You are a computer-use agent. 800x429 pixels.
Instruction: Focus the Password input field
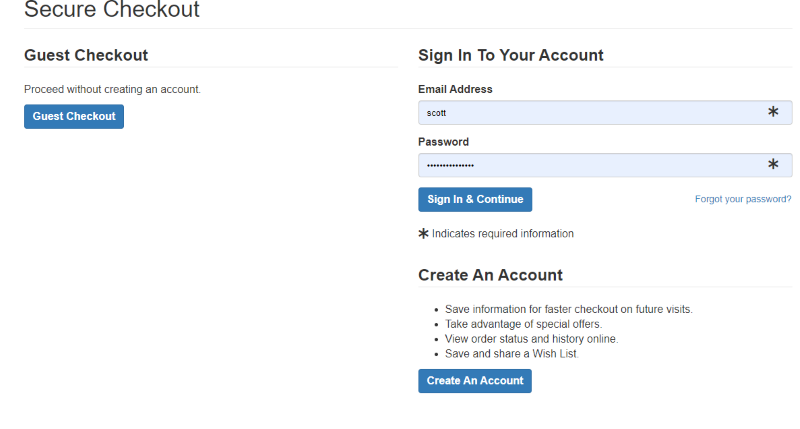point(590,165)
